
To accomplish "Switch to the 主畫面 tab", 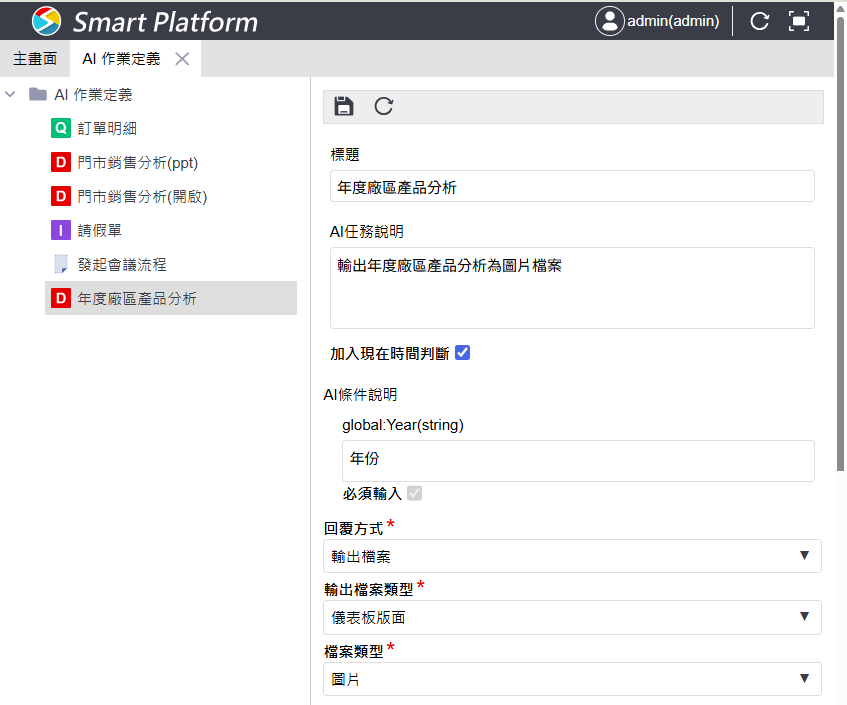I will pyautogui.click(x=35, y=59).
